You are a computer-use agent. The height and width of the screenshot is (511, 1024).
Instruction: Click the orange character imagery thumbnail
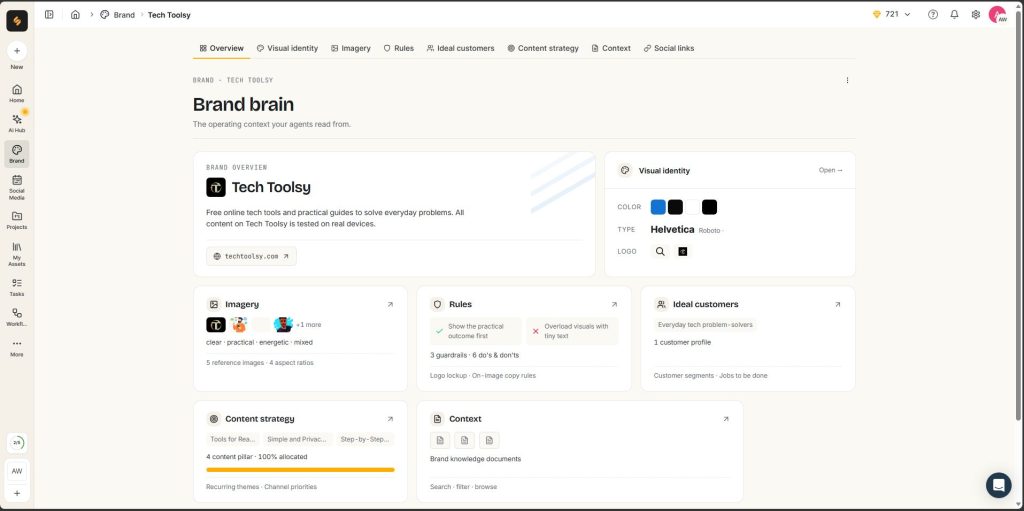pos(240,325)
